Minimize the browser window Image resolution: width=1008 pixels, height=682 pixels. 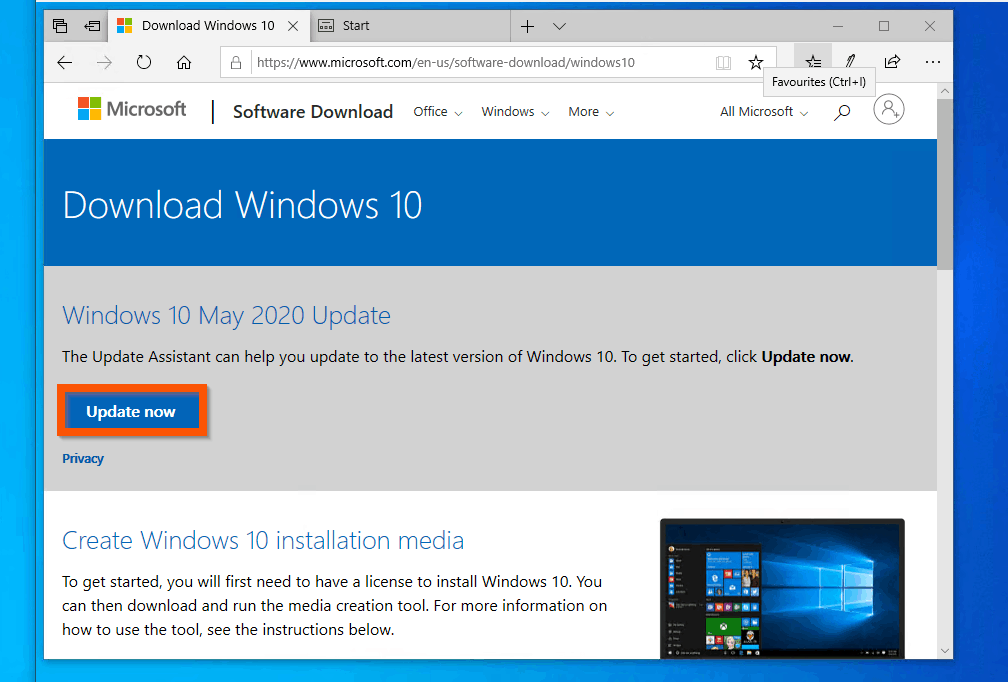[838, 26]
